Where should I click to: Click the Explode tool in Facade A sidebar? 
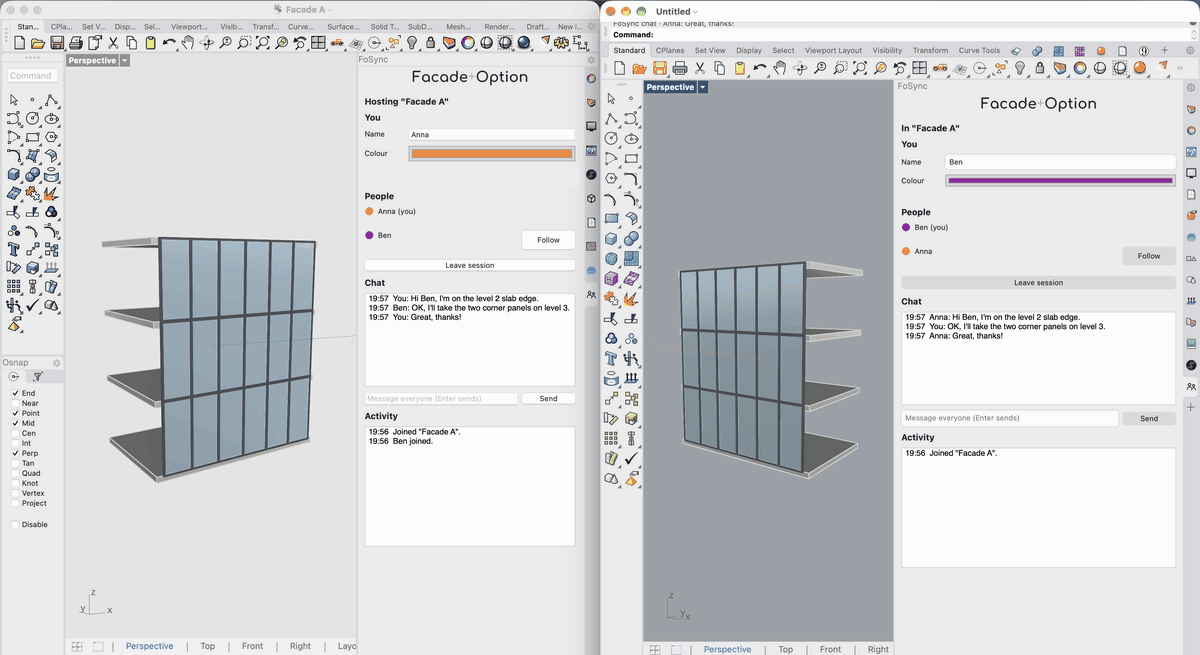tap(50, 194)
